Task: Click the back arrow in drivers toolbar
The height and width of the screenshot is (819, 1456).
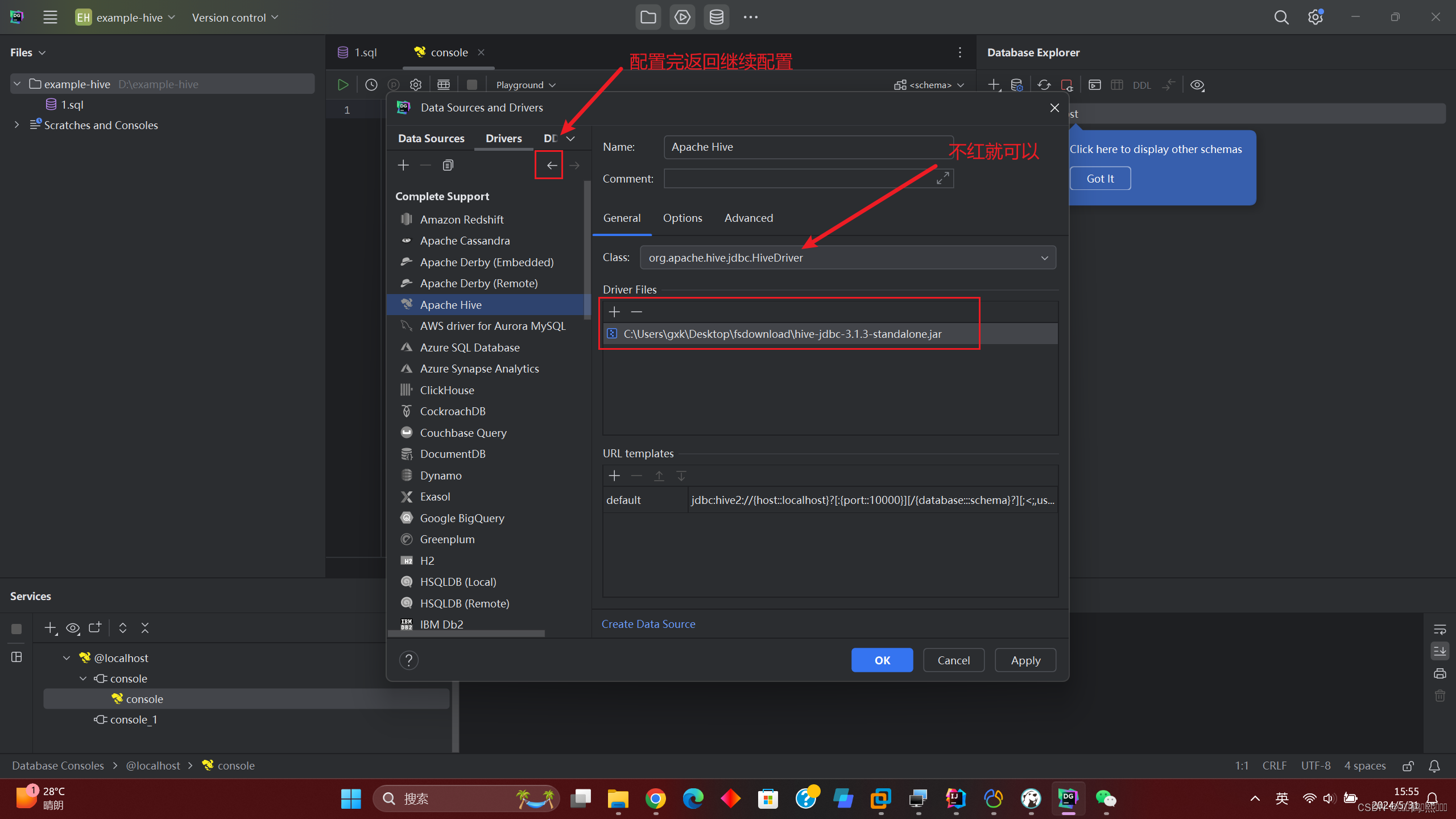Action: [551, 166]
